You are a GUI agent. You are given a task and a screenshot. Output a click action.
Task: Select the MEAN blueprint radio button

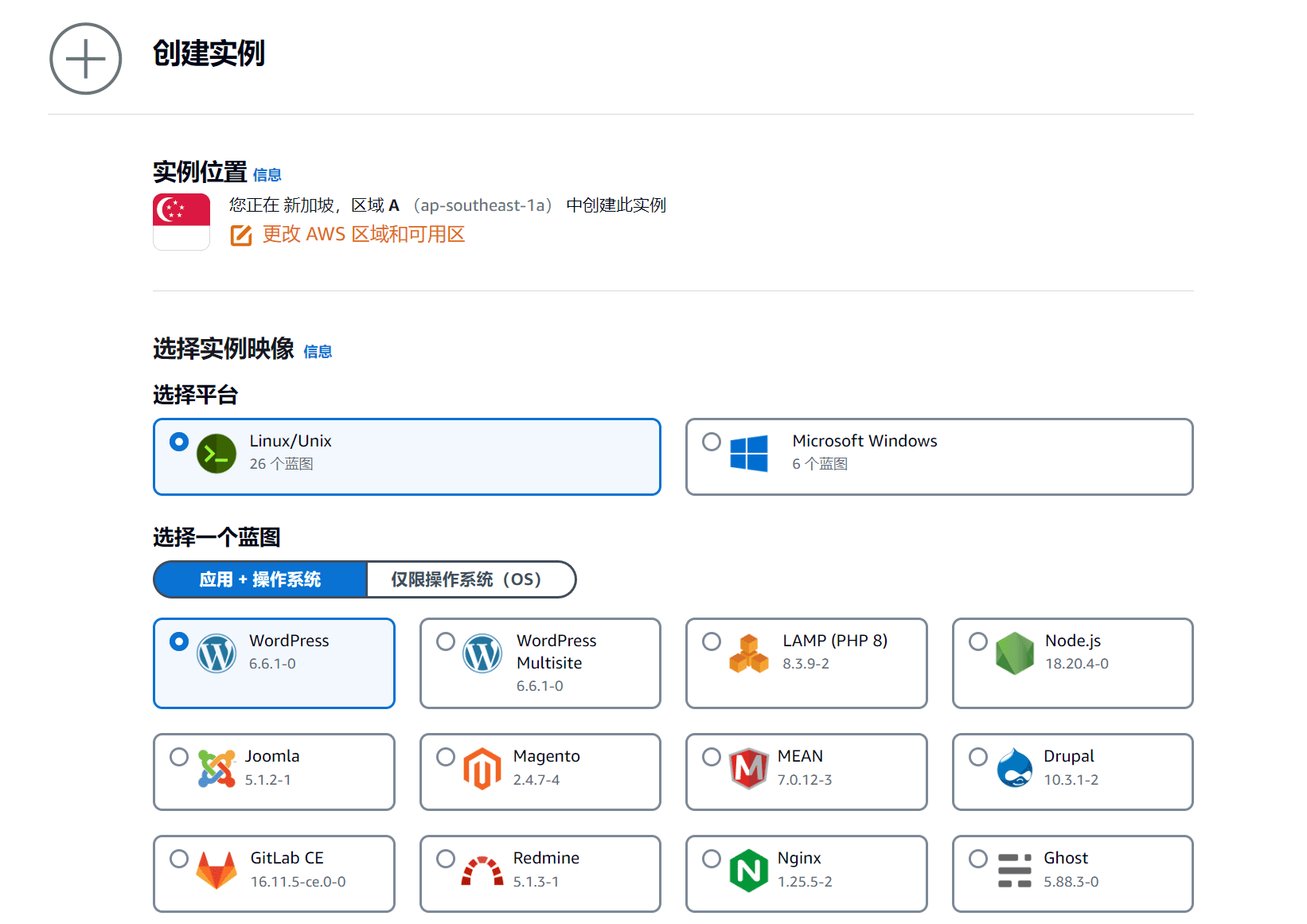[x=711, y=757]
